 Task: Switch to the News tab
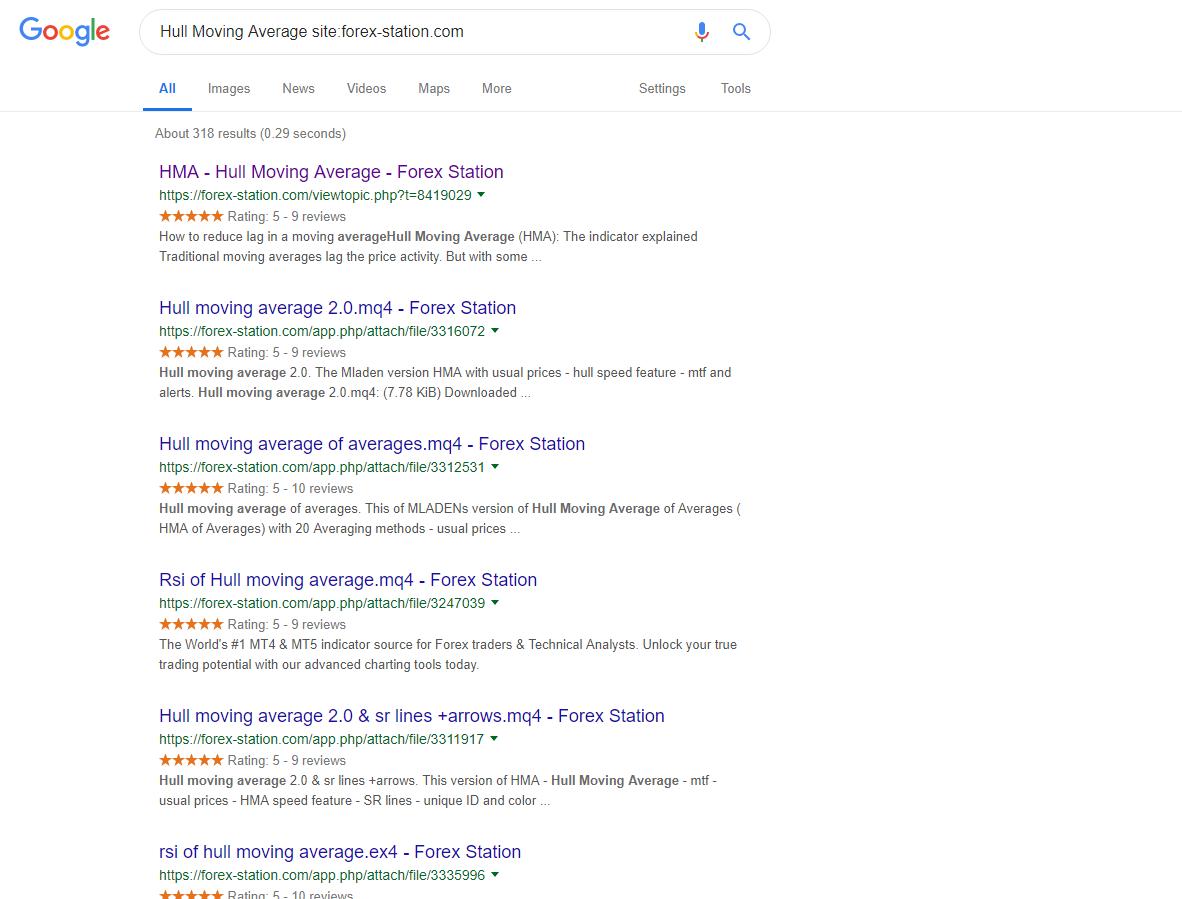pos(299,88)
